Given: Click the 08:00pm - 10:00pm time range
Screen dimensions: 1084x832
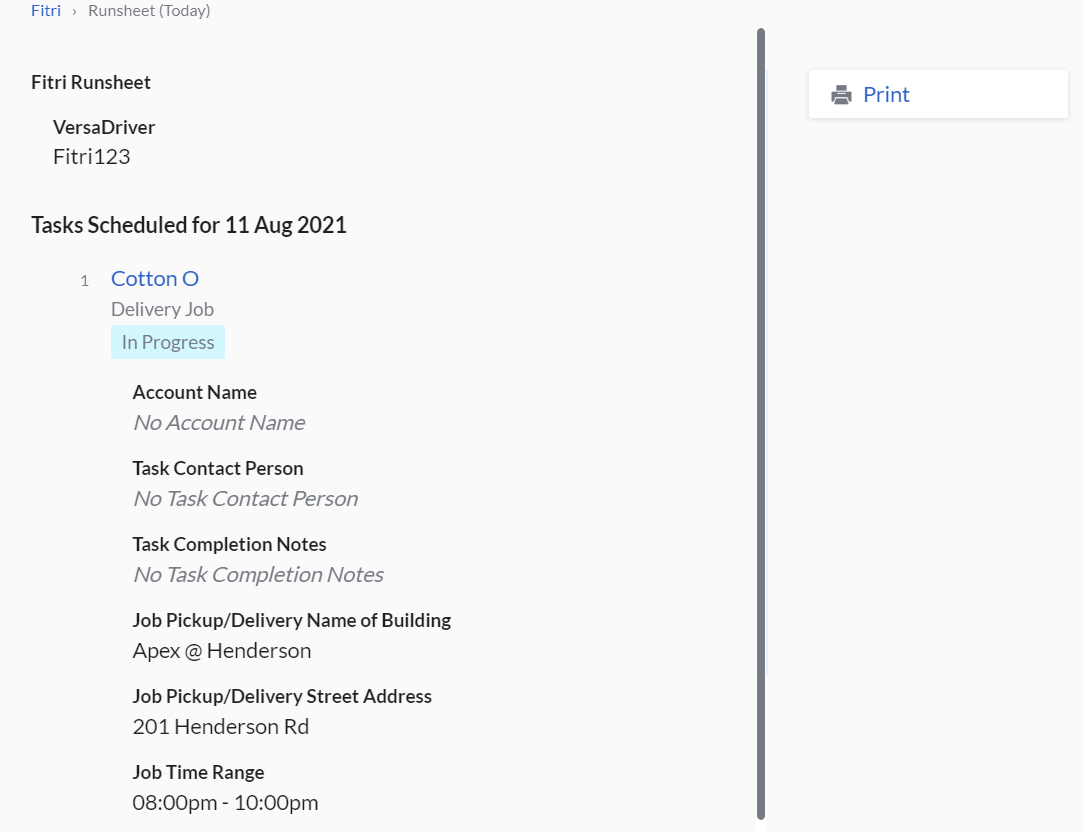Looking at the screenshot, I should (x=225, y=803).
